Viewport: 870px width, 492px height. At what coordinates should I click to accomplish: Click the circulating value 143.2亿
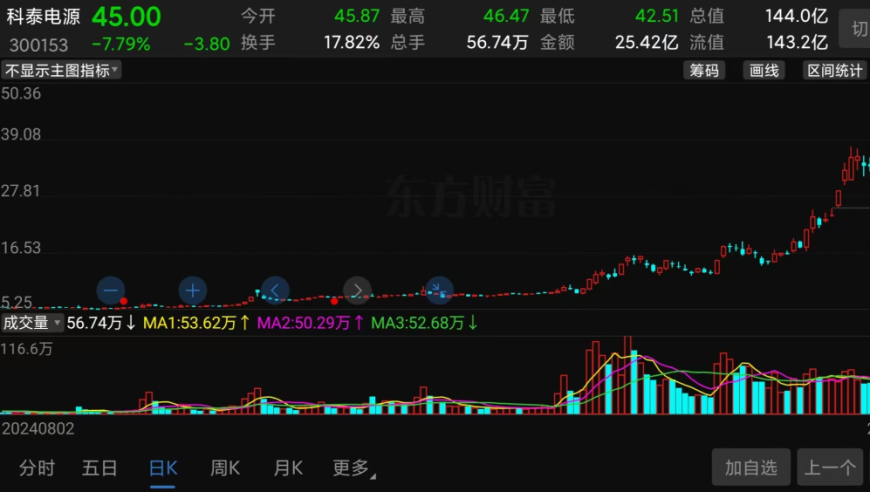pyautogui.click(x=797, y=42)
